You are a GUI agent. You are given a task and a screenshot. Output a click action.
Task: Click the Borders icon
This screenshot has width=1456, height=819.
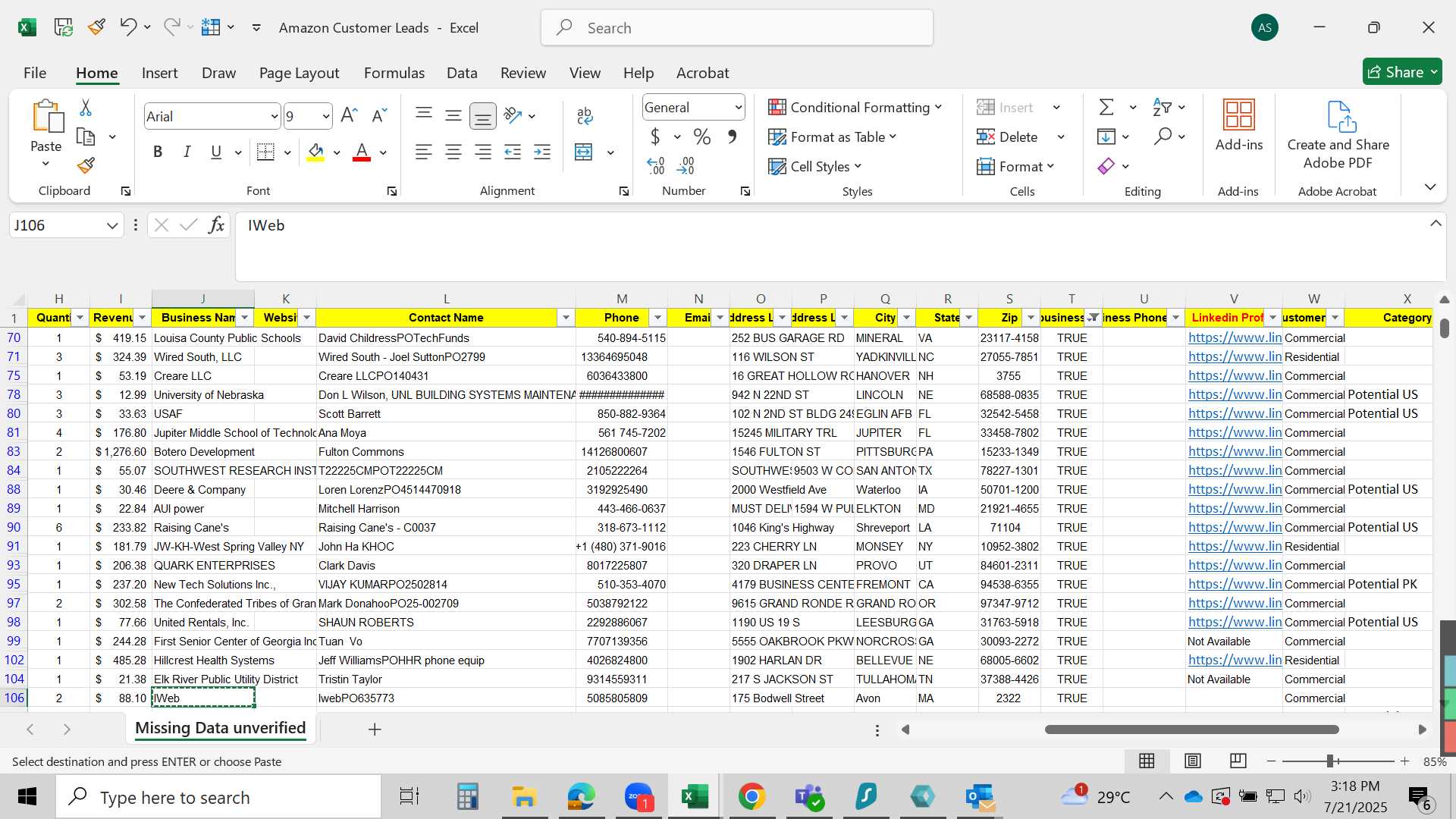265,152
